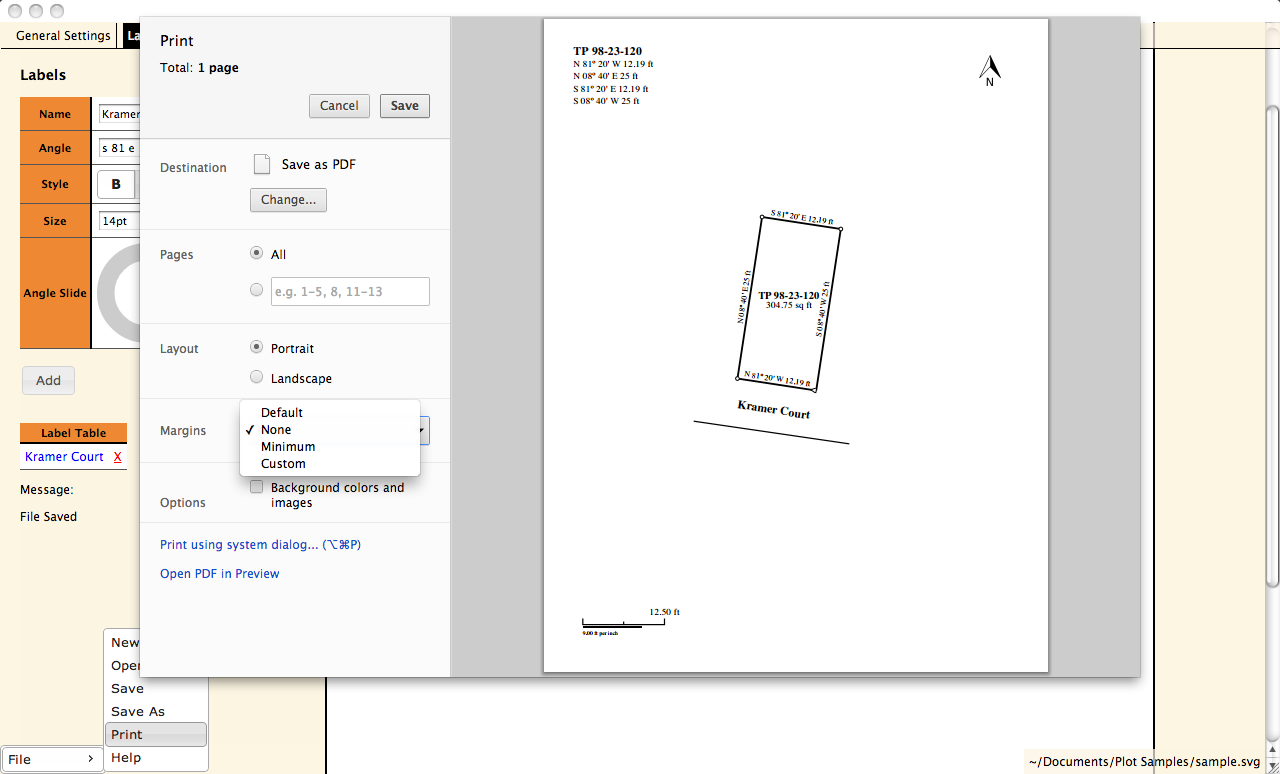Click Change... to pick another destination
1280x774 pixels.
click(288, 200)
